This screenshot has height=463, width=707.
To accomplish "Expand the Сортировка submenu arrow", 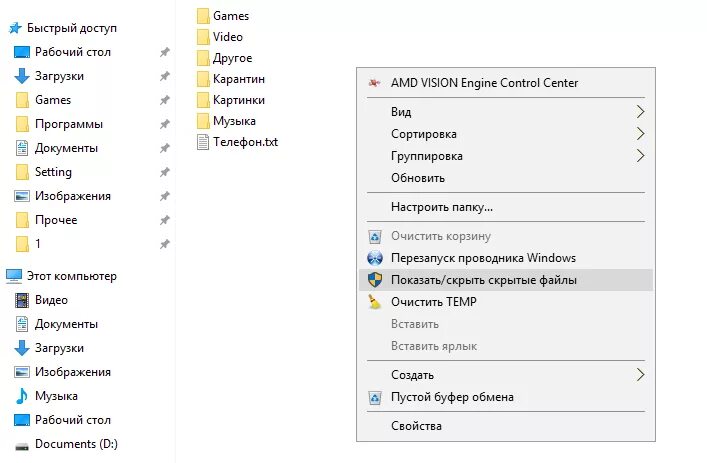I will [640, 134].
